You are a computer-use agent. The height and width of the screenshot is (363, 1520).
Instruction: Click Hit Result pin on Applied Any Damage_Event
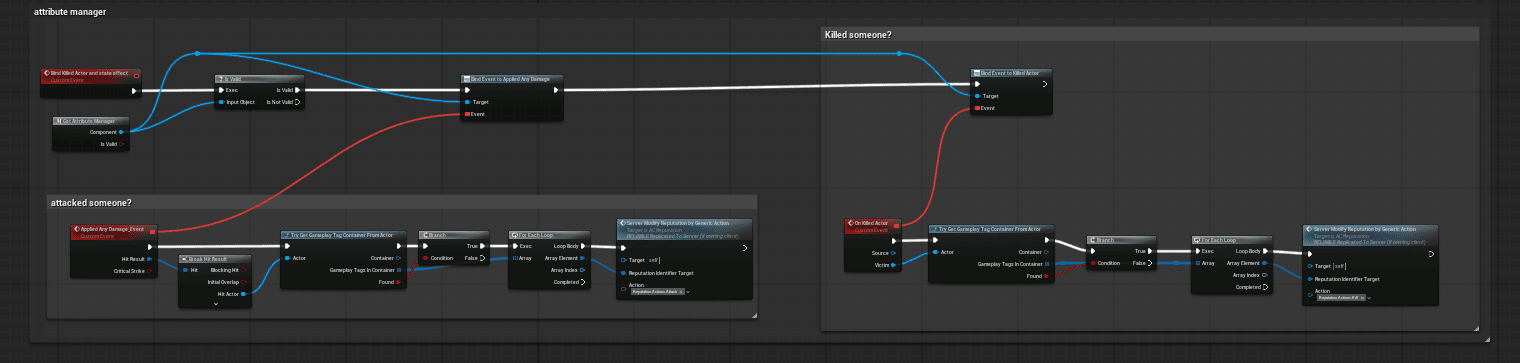tap(150, 258)
